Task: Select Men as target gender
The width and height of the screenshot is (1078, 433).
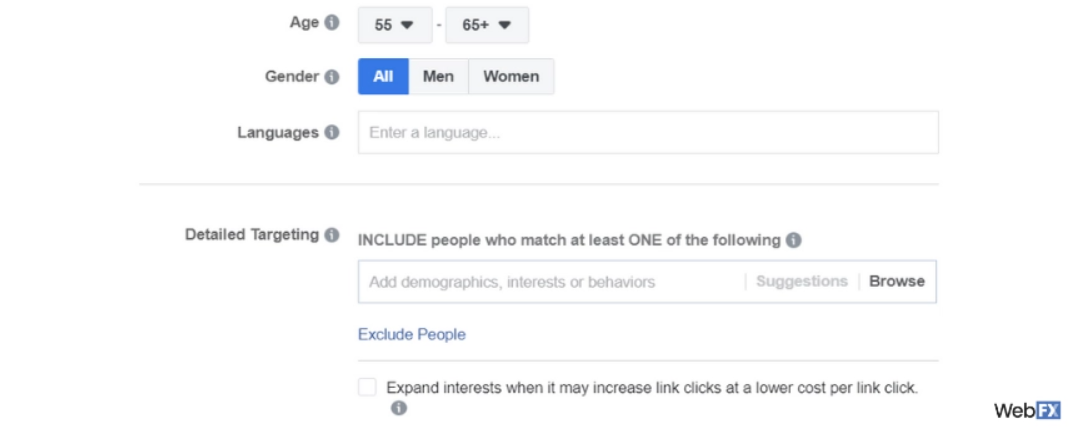Action: (438, 76)
